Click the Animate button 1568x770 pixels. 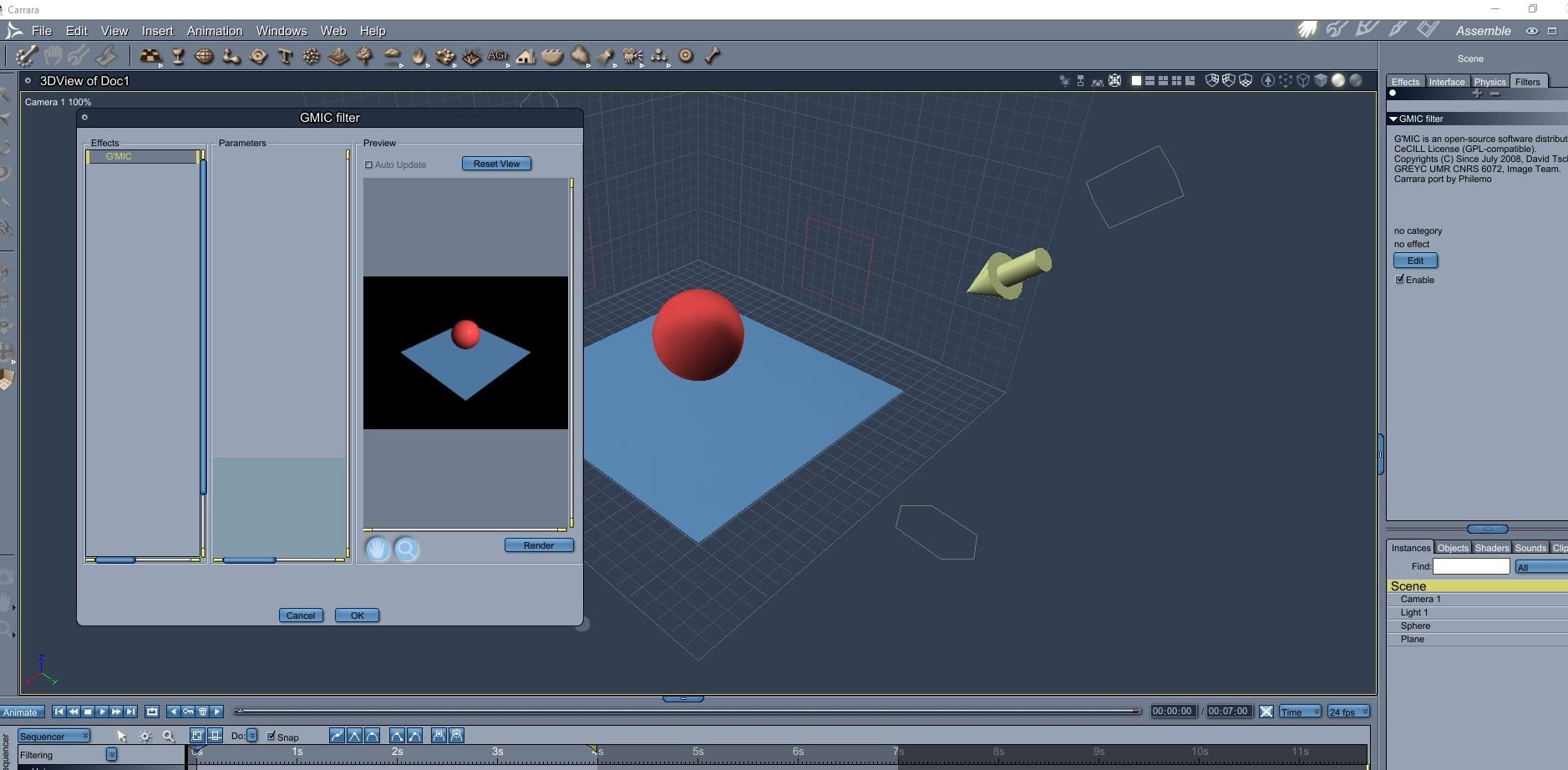click(x=20, y=712)
